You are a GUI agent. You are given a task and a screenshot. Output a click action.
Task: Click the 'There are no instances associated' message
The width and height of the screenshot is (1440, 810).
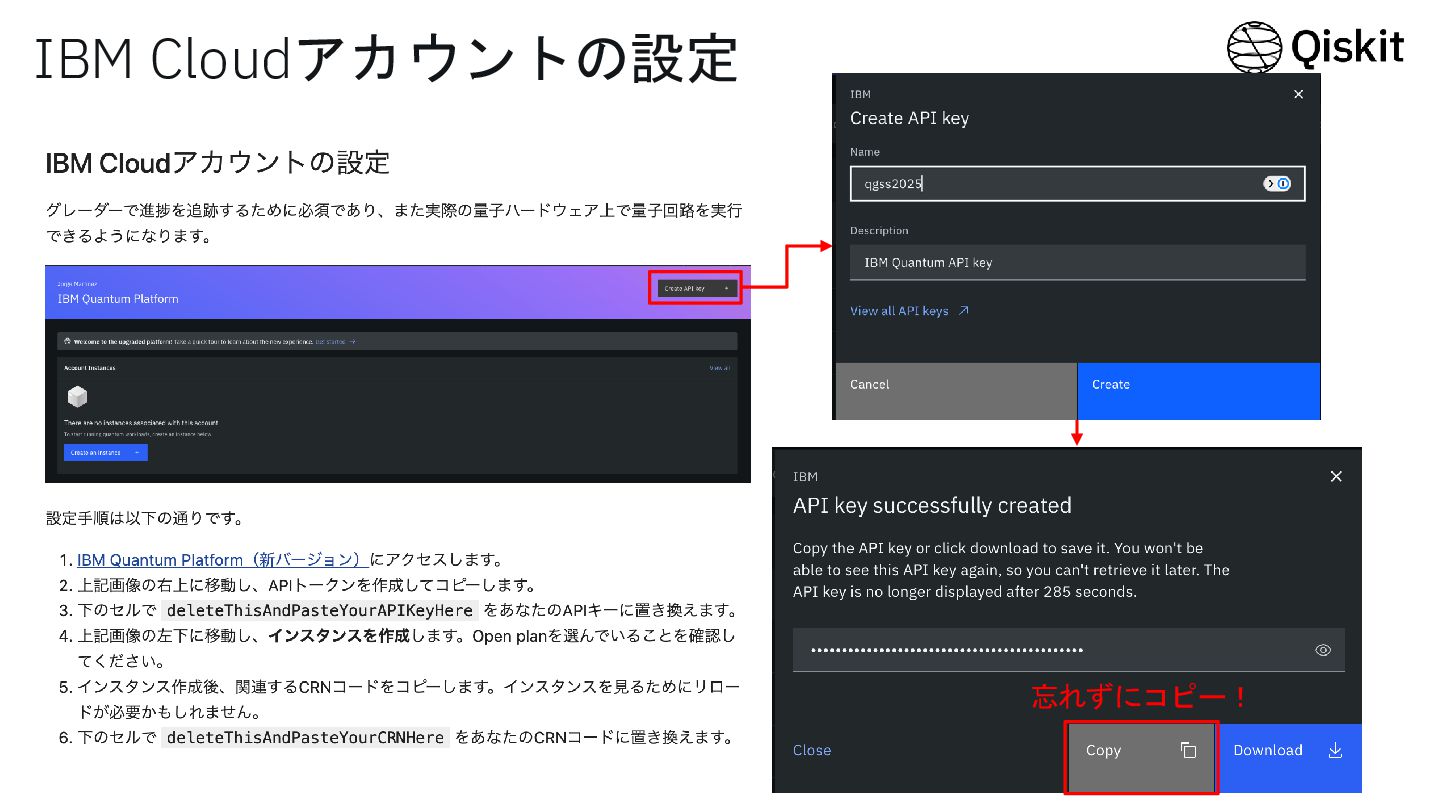coord(141,423)
